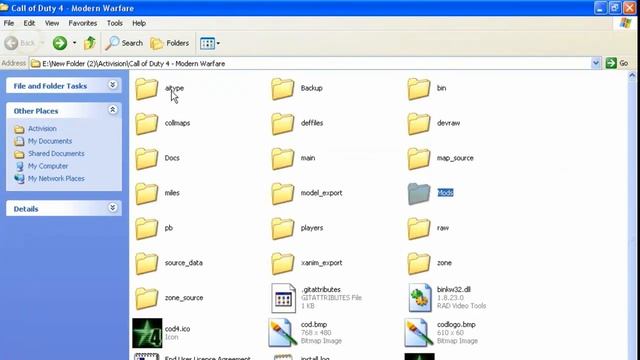Select the .gitattributes file icon
The height and width of the screenshot is (360, 640).
pyautogui.click(x=283, y=298)
